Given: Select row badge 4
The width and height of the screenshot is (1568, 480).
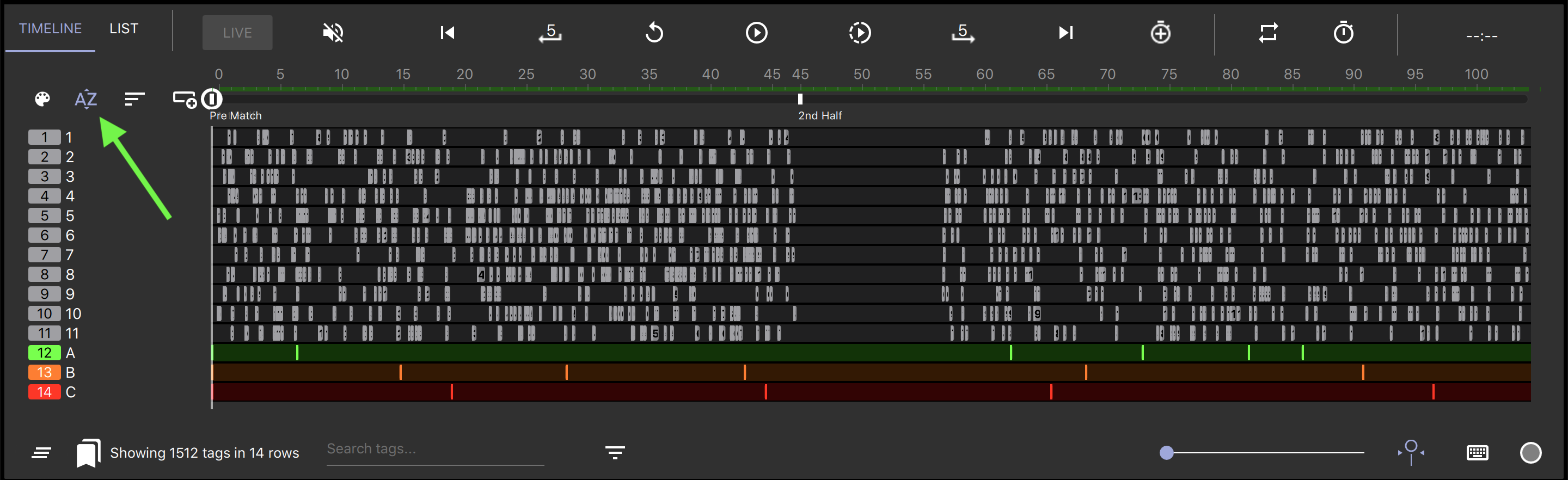Looking at the screenshot, I should pos(45,196).
